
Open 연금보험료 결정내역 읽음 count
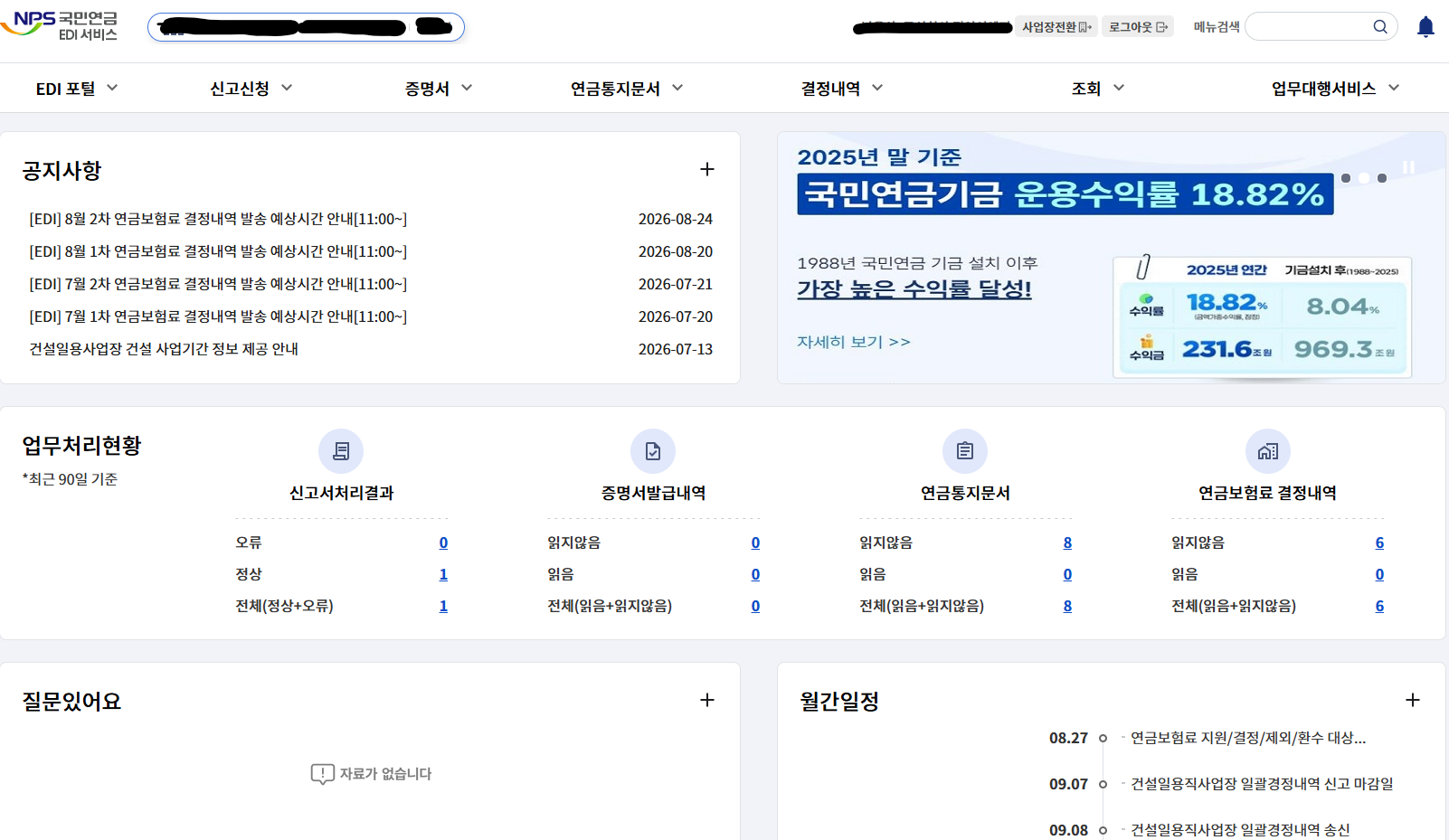click(x=1379, y=574)
